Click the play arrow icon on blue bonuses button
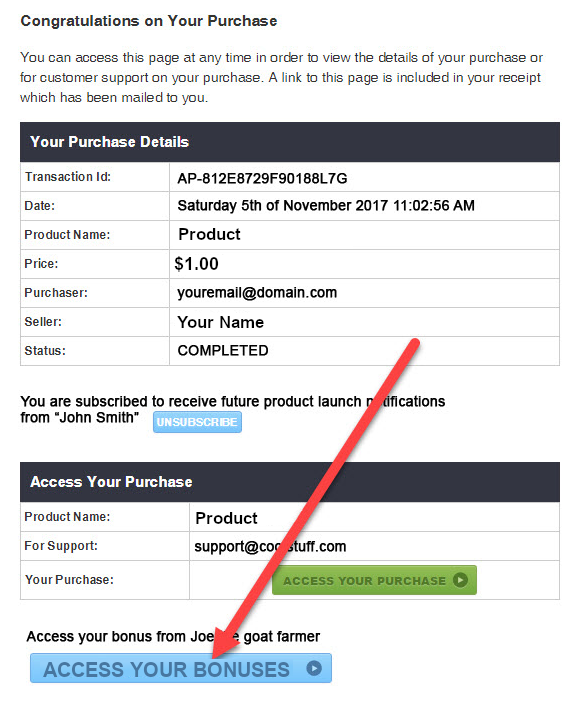Image resolution: width=588 pixels, height=706 pixels. (x=314, y=668)
